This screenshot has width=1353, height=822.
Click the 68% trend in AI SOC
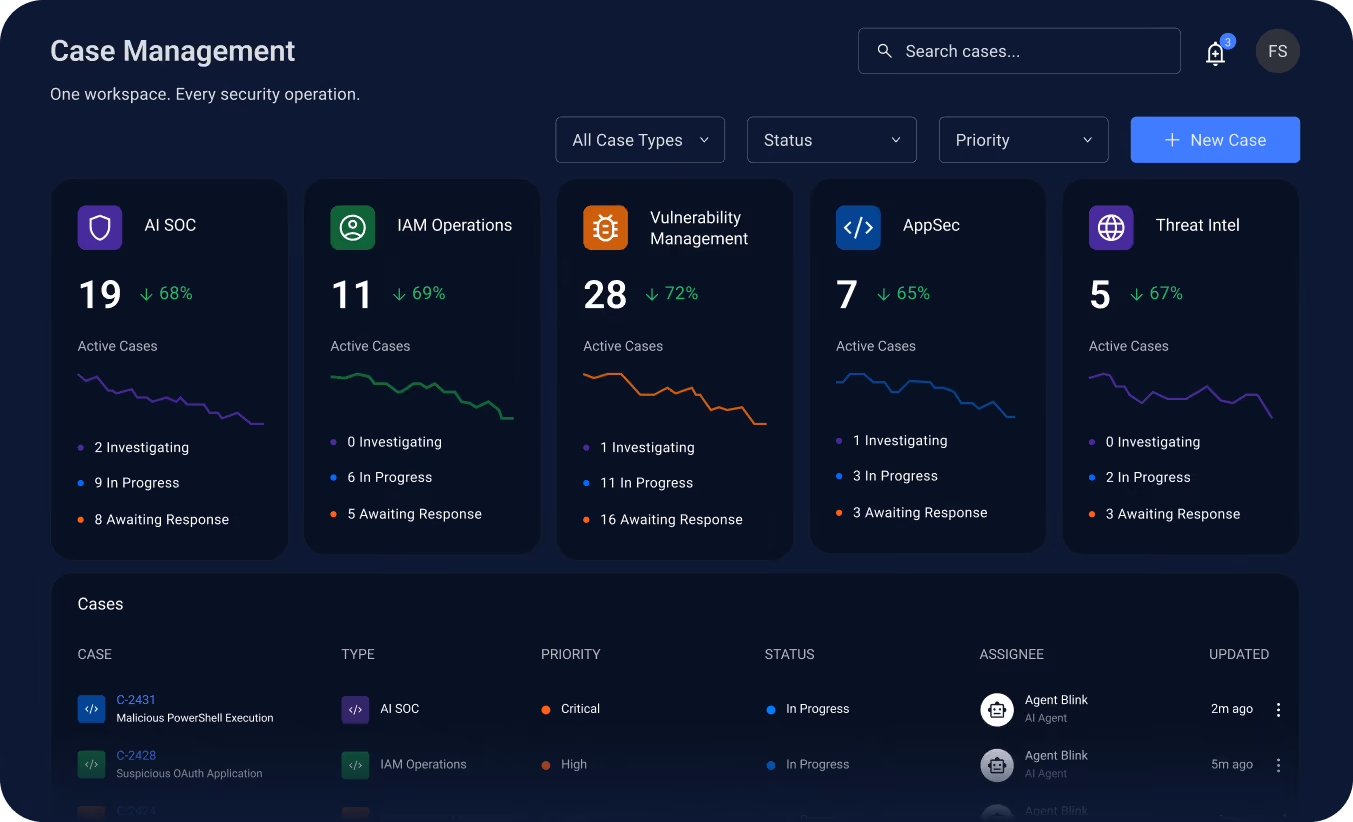(166, 294)
